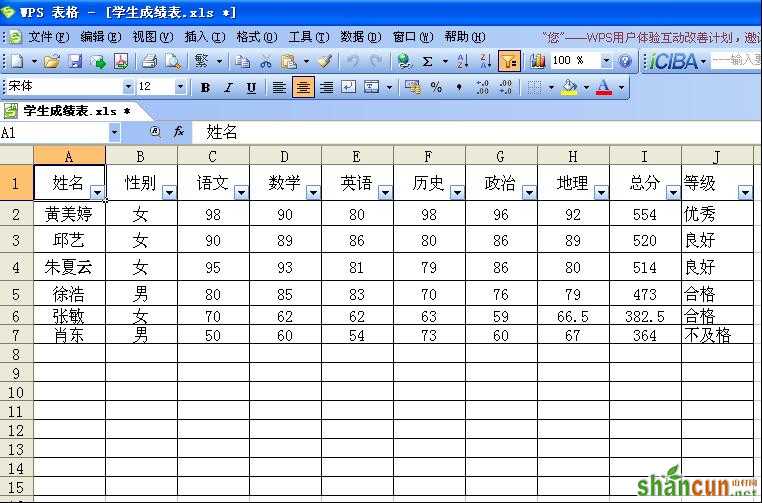
Task: Expand the font name dropdown
Action: (x=128, y=87)
